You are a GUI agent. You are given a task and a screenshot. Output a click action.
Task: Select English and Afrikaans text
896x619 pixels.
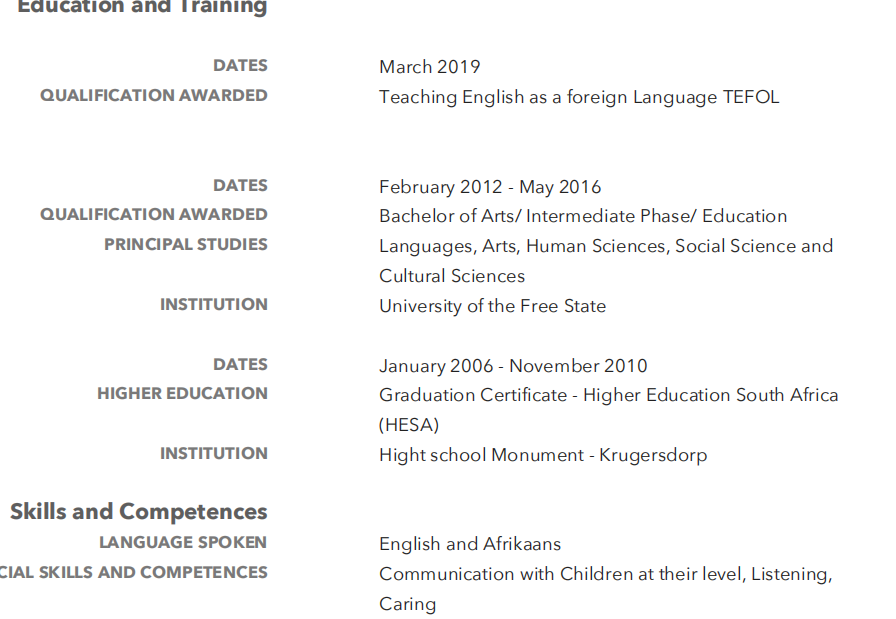point(470,544)
